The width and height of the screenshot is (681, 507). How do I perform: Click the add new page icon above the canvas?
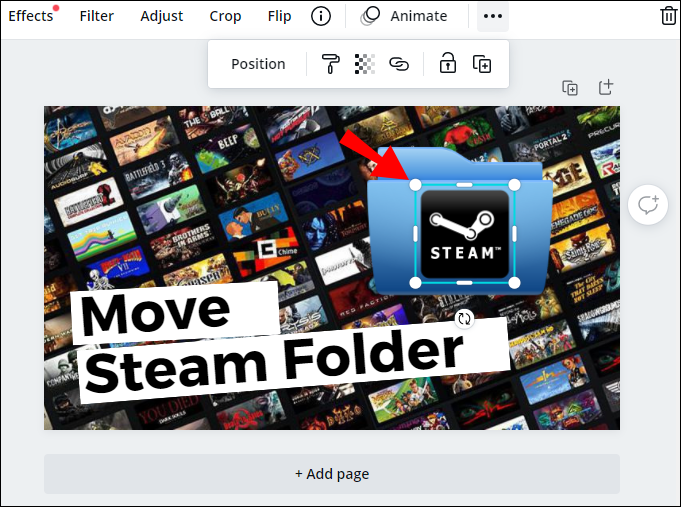coord(605,87)
